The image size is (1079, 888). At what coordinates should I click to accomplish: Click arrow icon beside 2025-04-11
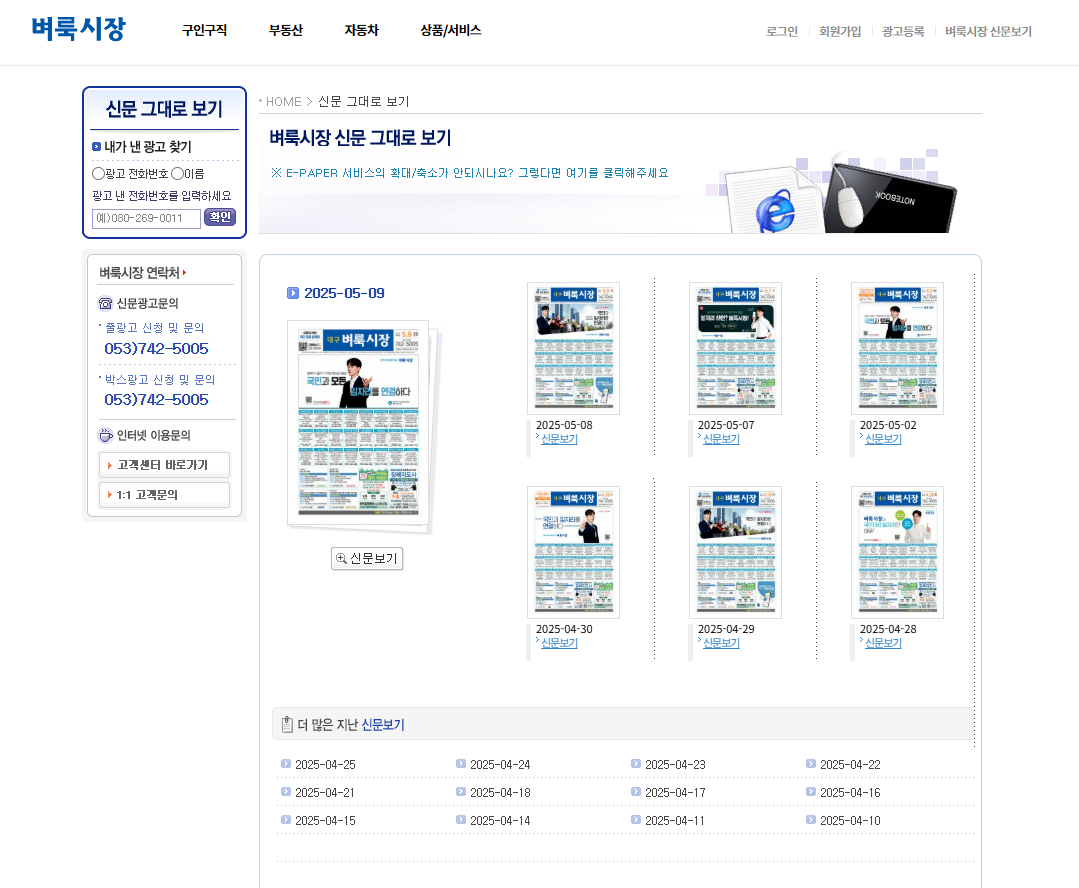click(x=636, y=820)
